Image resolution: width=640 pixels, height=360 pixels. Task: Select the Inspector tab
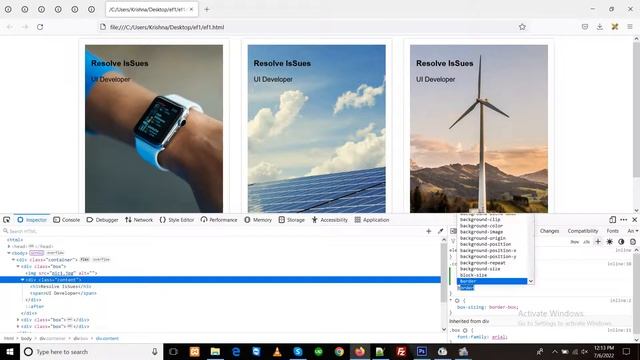pos(32,220)
